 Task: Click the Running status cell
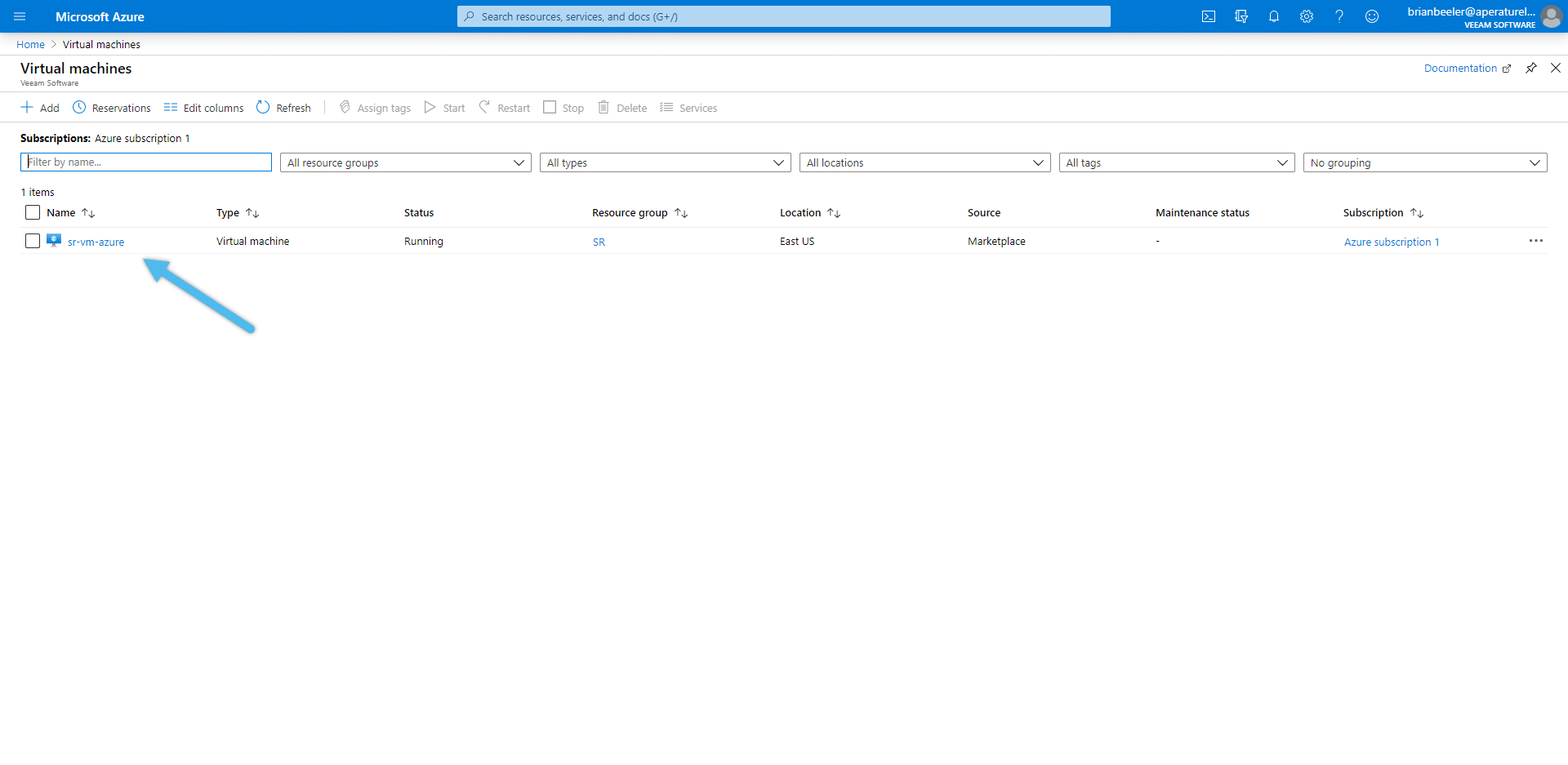pyautogui.click(x=424, y=241)
